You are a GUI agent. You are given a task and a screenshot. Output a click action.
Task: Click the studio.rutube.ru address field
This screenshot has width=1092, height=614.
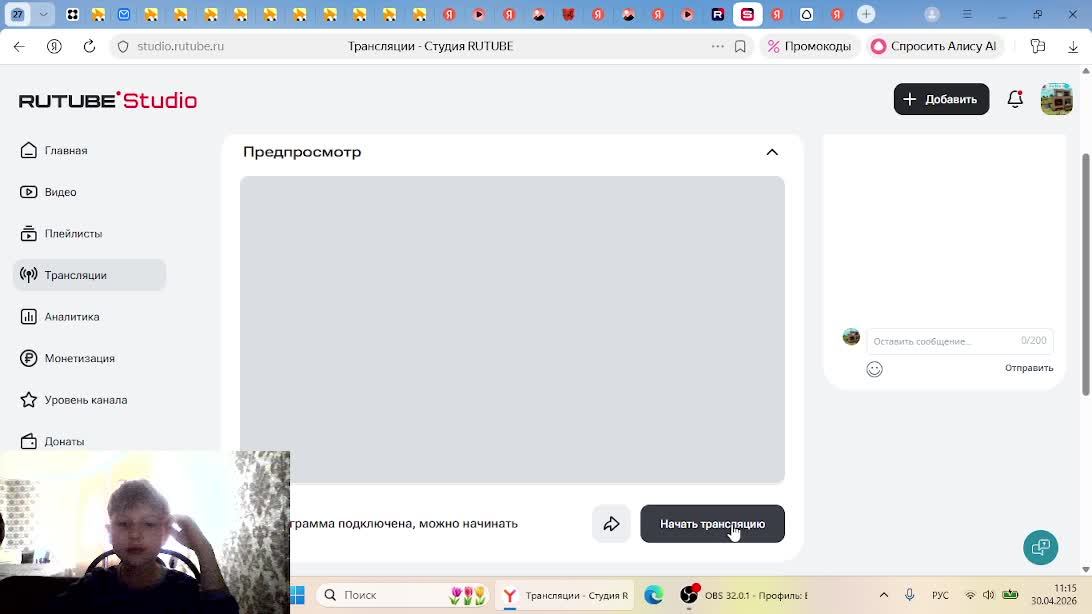pyautogui.click(x=180, y=46)
